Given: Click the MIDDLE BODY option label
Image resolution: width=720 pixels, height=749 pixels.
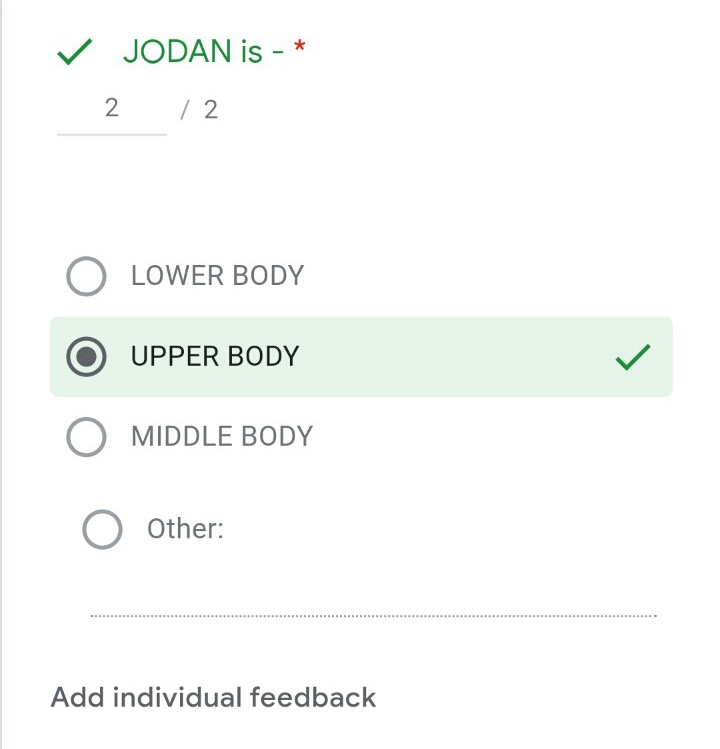Looking at the screenshot, I should click(x=222, y=436).
